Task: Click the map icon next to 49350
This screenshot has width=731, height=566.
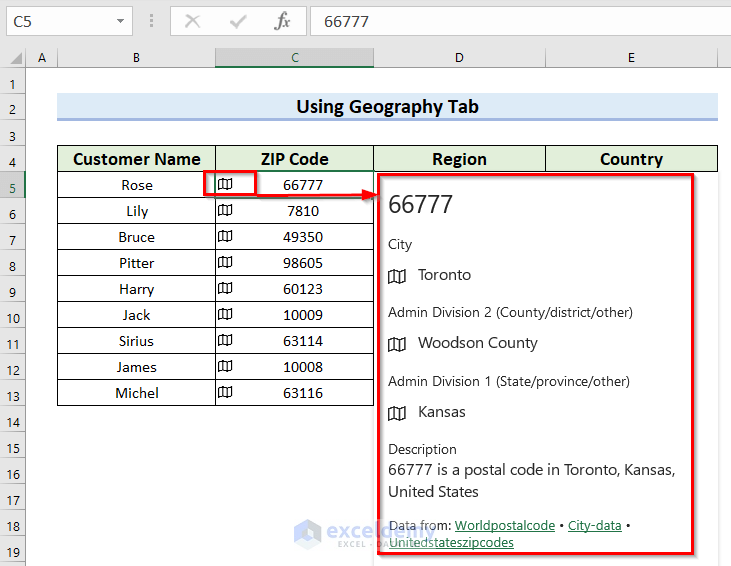Action: pyautogui.click(x=226, y=237)
